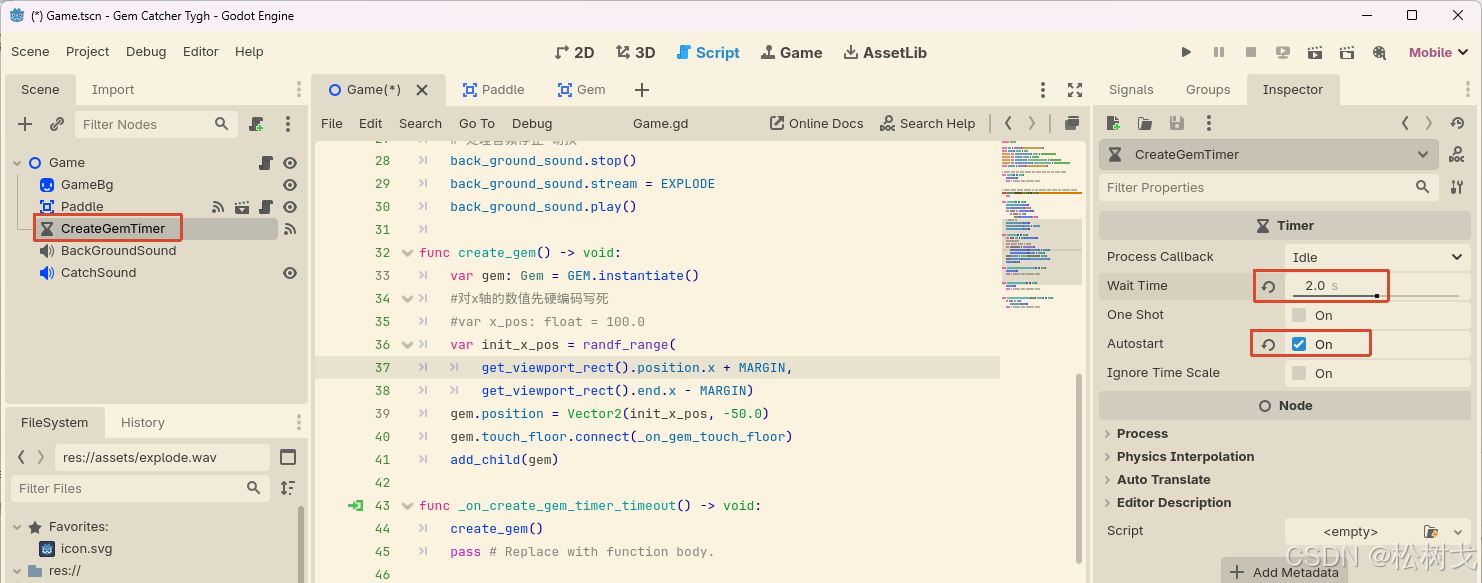The height and width of the screenshot is (583, 1482).
Task: Enable One Shot checkbox
Action: tap(1299, 315)
